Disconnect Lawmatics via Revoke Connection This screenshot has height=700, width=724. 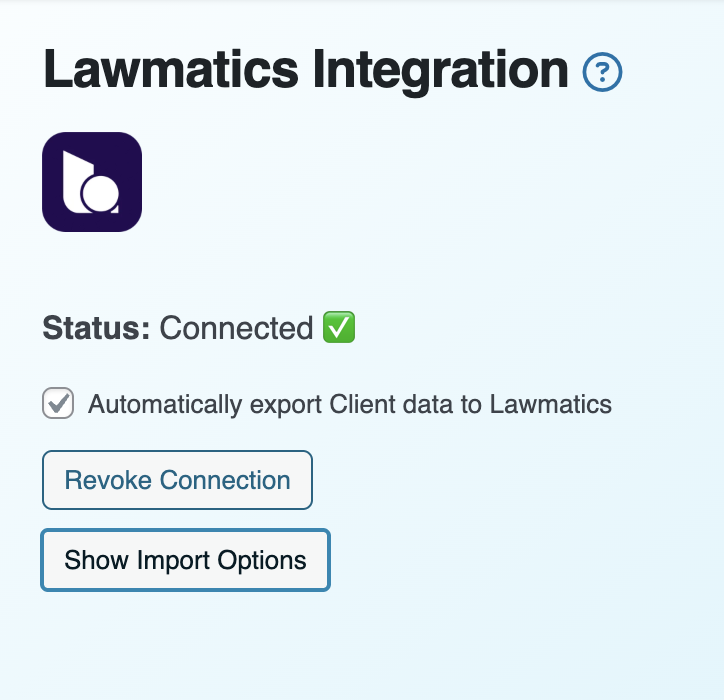coord(177,480)
